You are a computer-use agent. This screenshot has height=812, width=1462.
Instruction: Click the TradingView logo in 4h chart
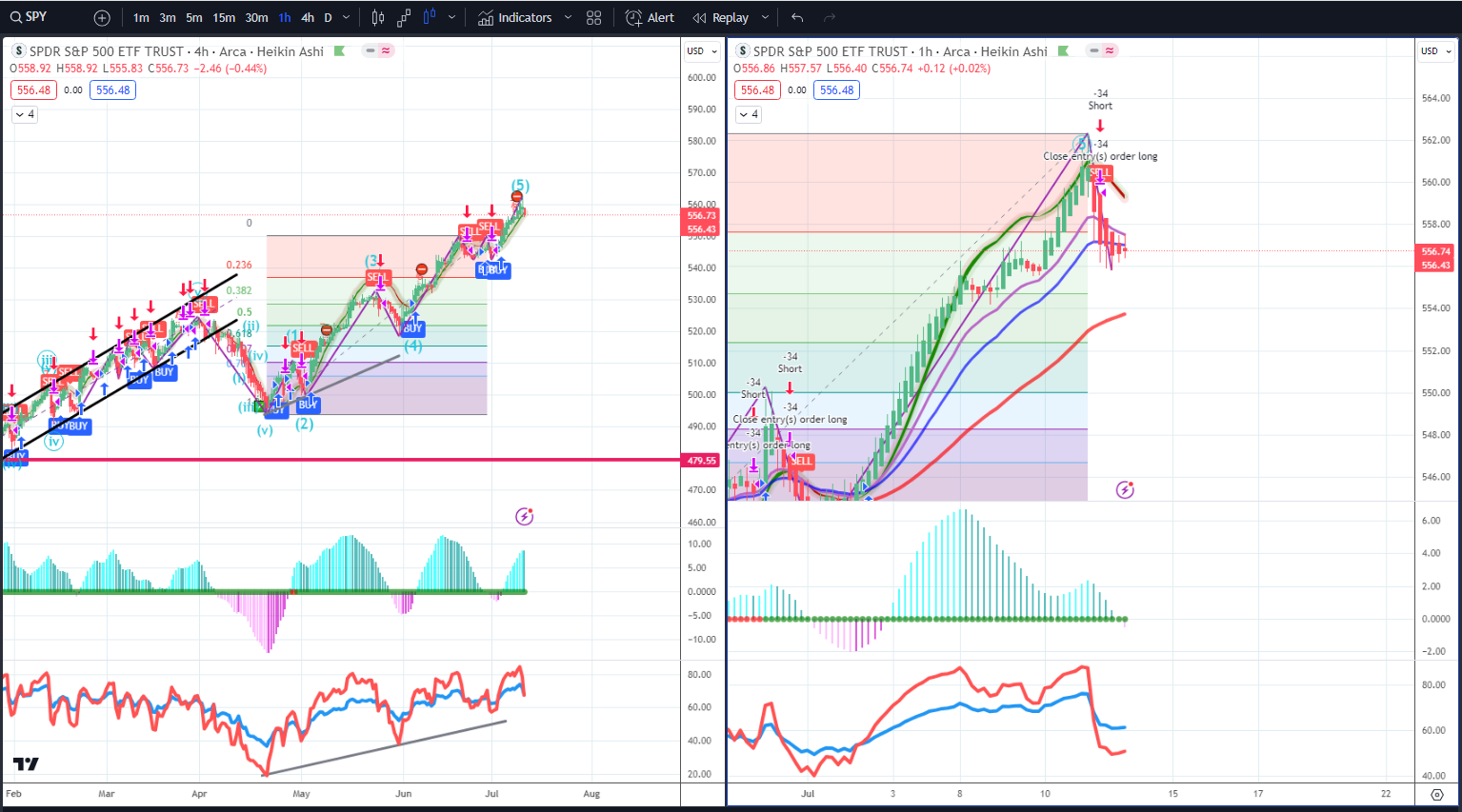pos(26,763)
